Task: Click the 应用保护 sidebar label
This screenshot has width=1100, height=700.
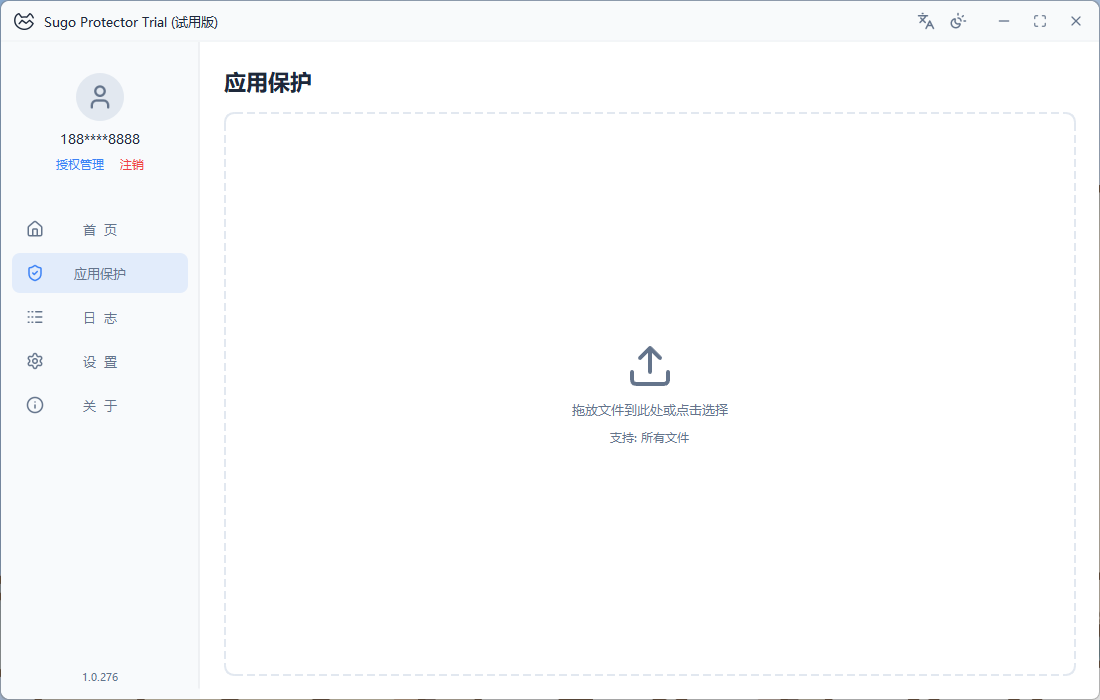Action: pyautogui.click(x=100, y=274)
